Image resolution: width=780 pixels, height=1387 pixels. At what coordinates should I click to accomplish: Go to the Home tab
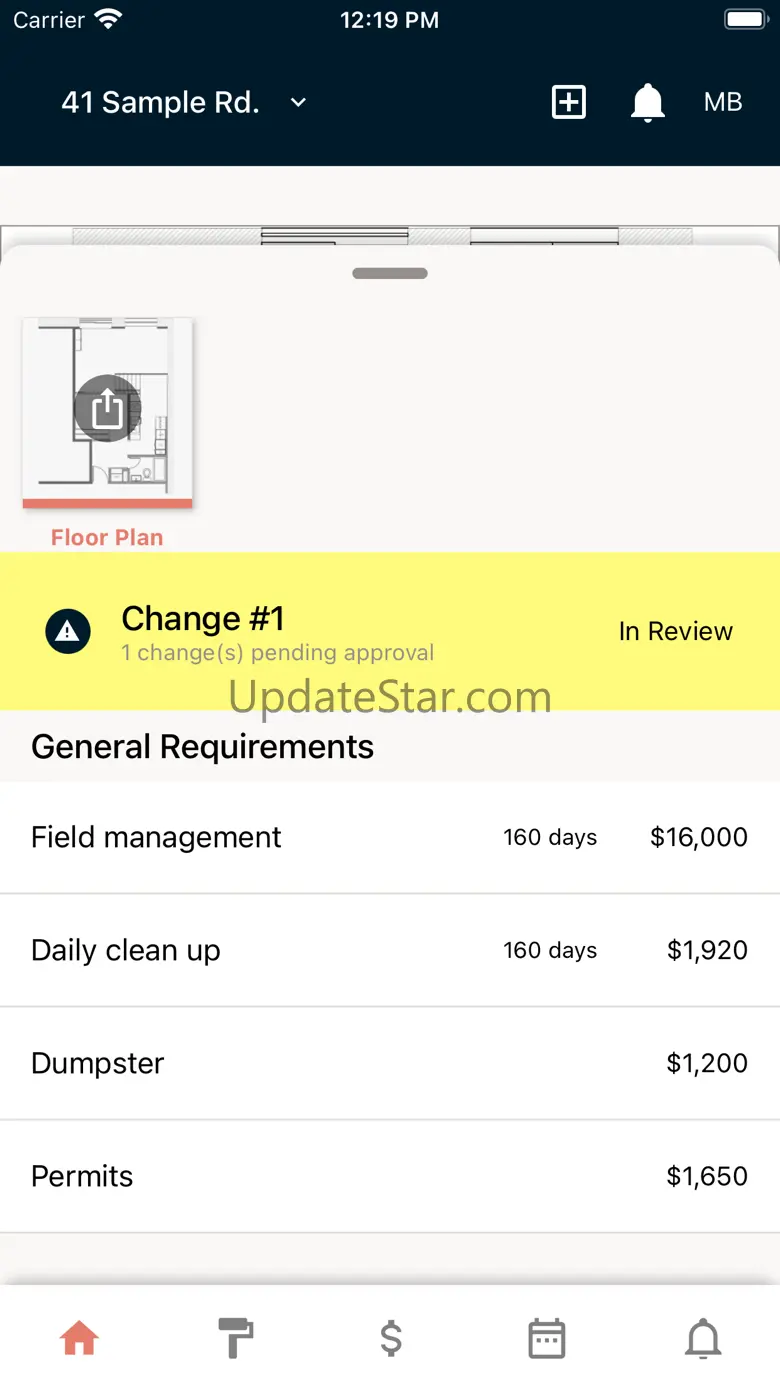[79, 1338]
